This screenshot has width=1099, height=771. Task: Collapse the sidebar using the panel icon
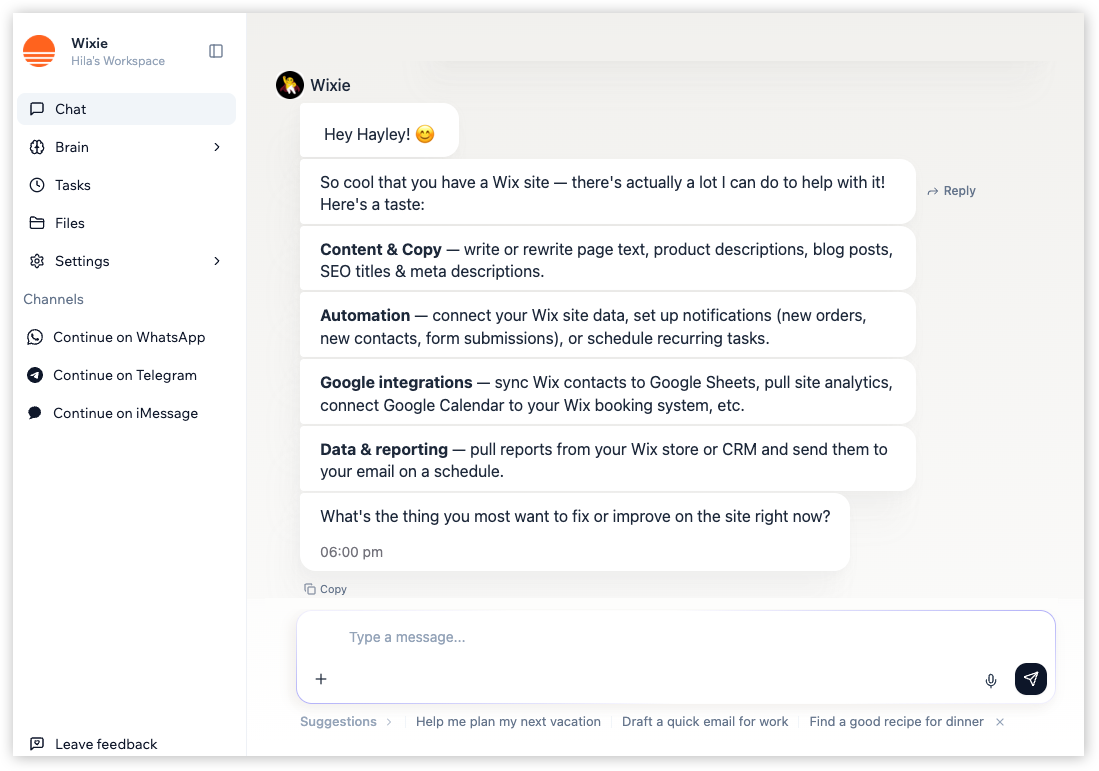(x=216, y=50)
